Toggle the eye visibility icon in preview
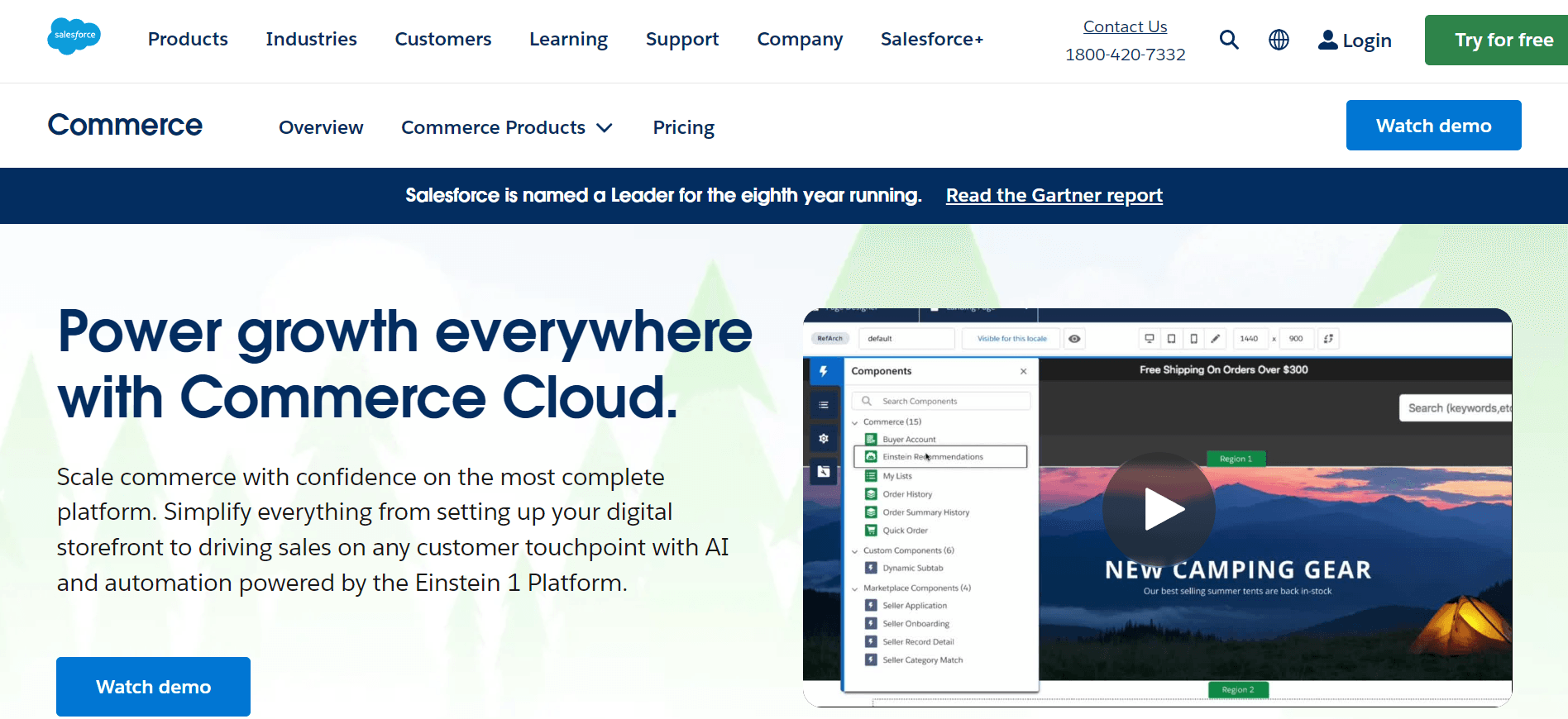The height and width of the screenshot is (719, 1568). tap(1074, 339)
